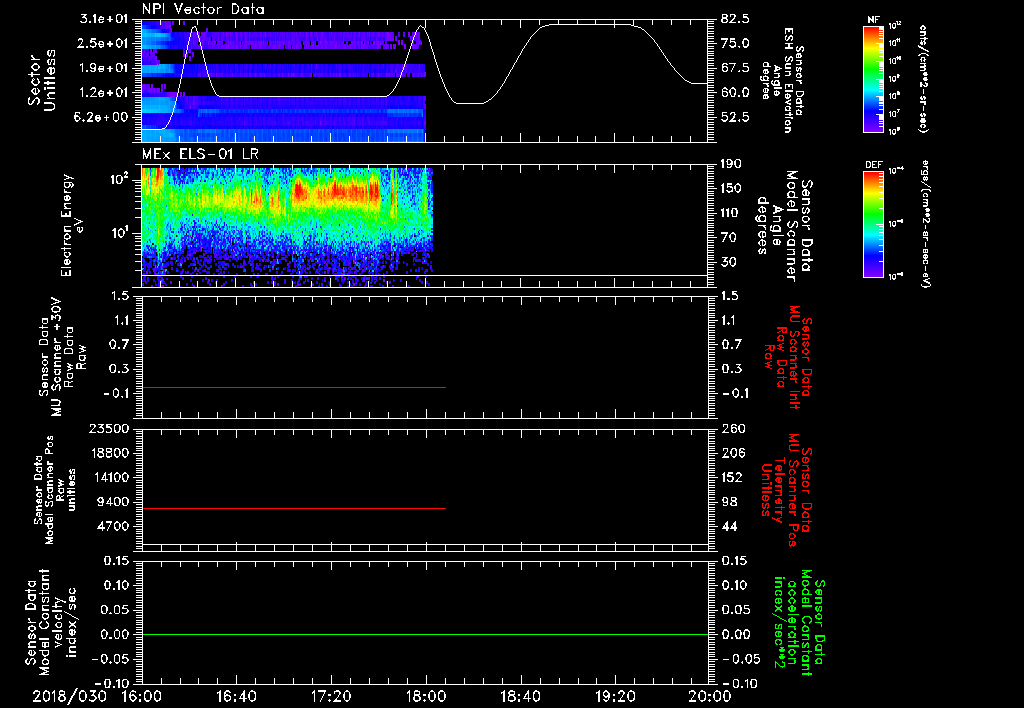
Task: Click the red electron flux burst in ELS spectrogram
Action: [x=337, y=191]
